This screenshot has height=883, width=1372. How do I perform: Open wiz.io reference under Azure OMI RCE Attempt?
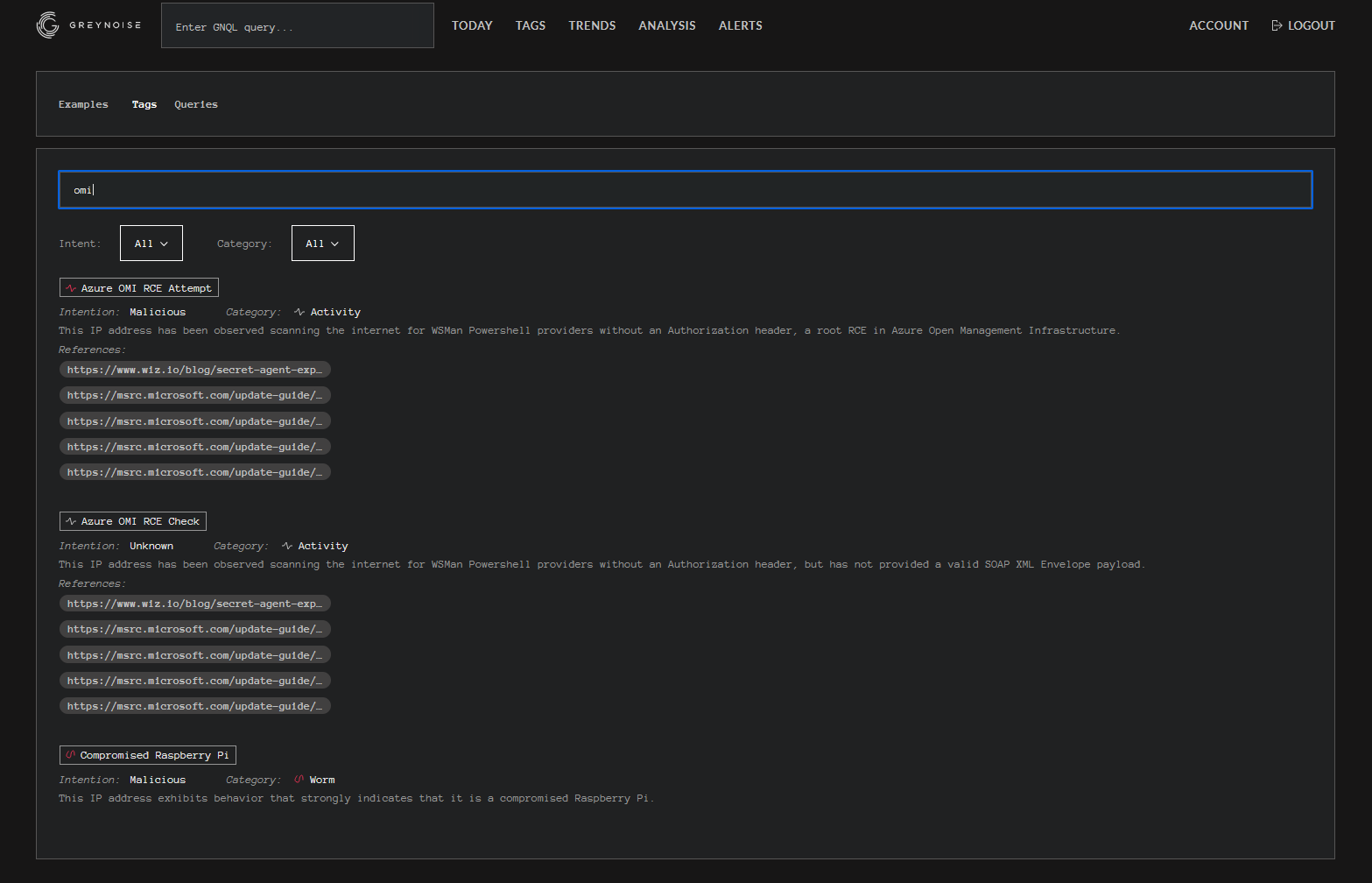coord(195,370)
